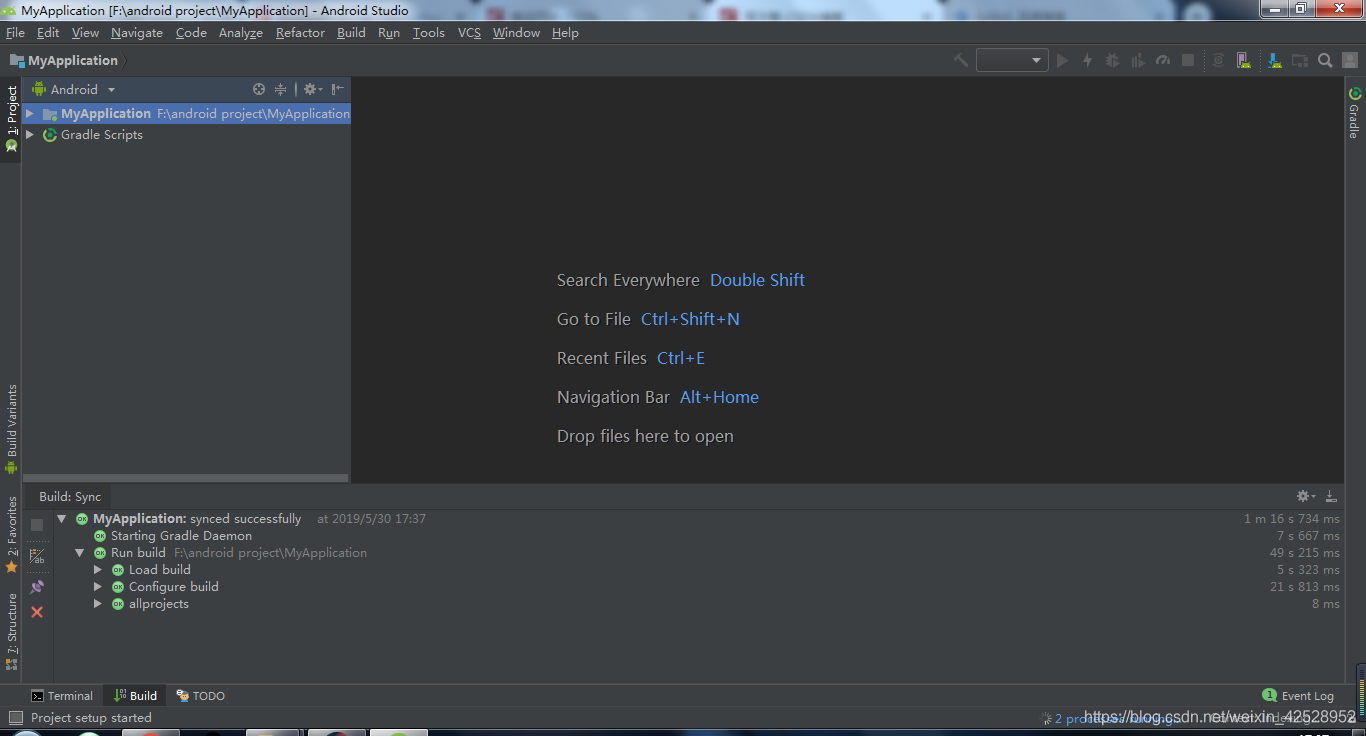
Task: Open Build panel gear settings menu
Action: click(x=1306, y=496)
